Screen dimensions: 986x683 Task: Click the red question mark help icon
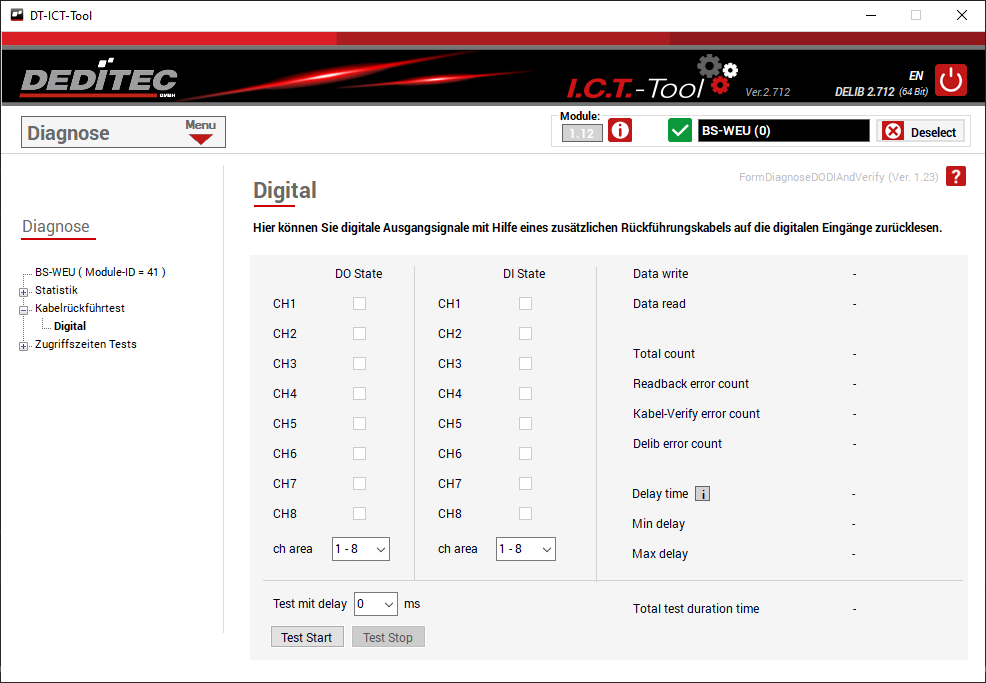point(956,177)
